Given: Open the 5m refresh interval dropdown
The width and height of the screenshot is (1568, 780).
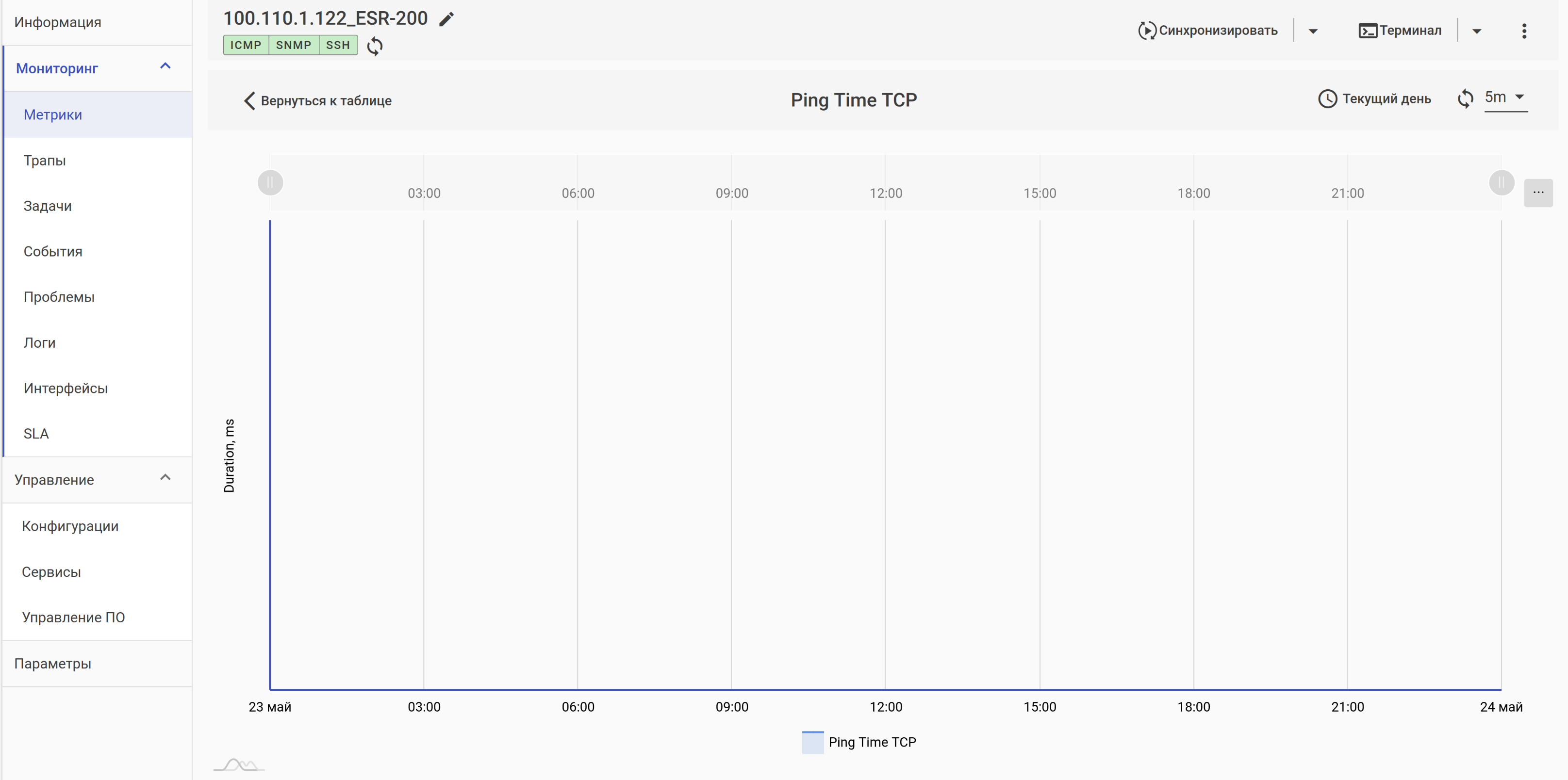Looking at the screenshot, I should tap(1505, 97).
